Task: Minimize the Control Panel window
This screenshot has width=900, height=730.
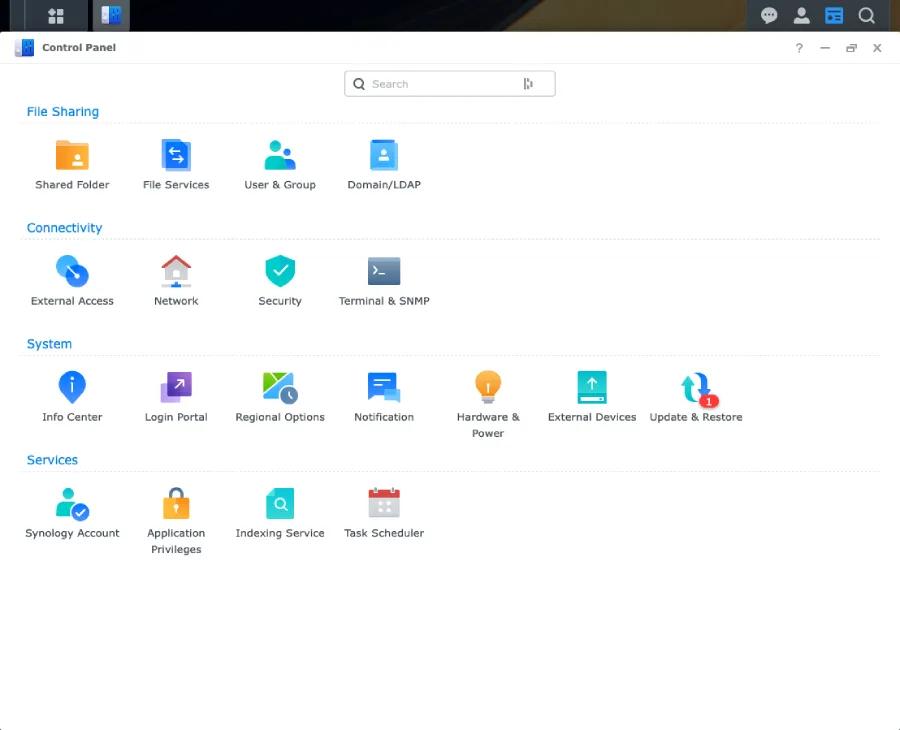Action: (825, 48)
